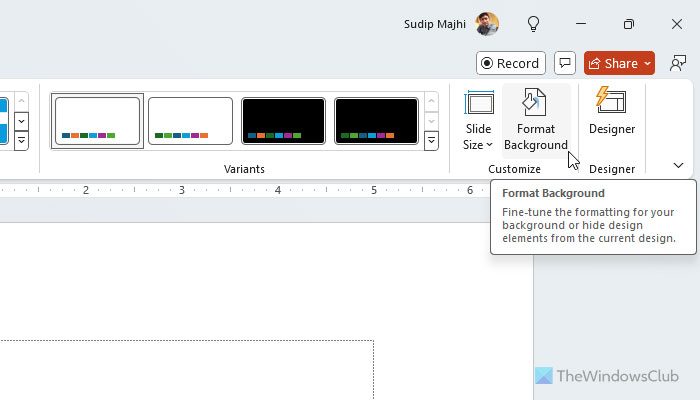Expand the Themes gallery More arrow
This screenshot has height=400, width=700.
(21, 141)
